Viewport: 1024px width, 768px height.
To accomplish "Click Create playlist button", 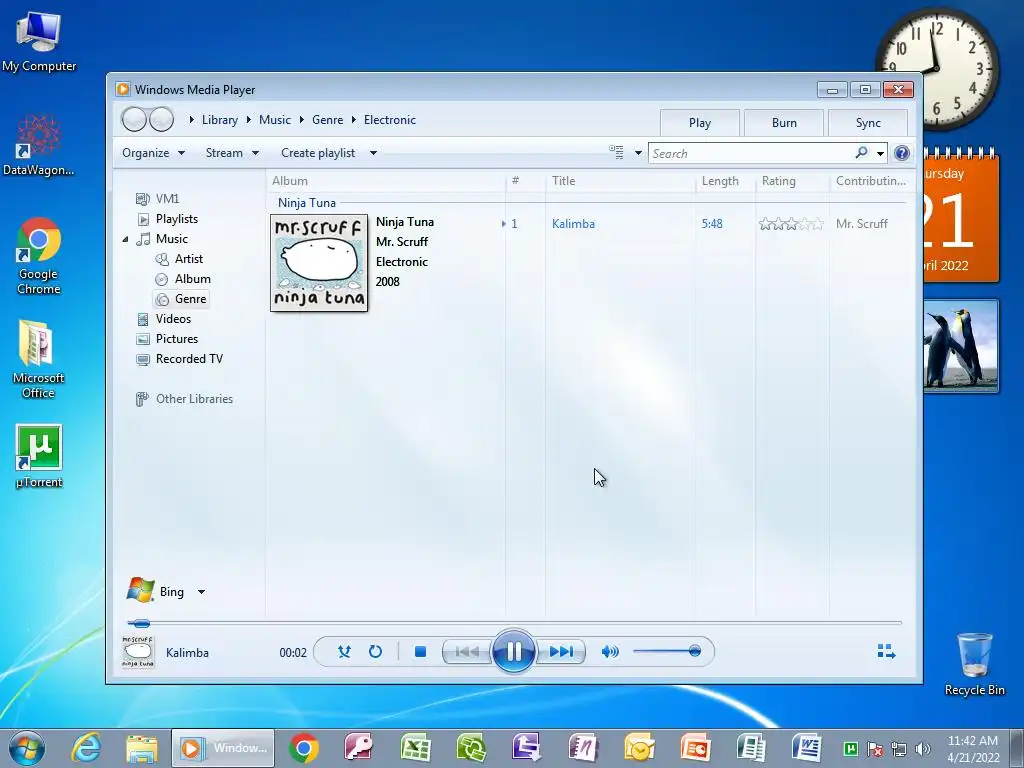I will point(318,153).
